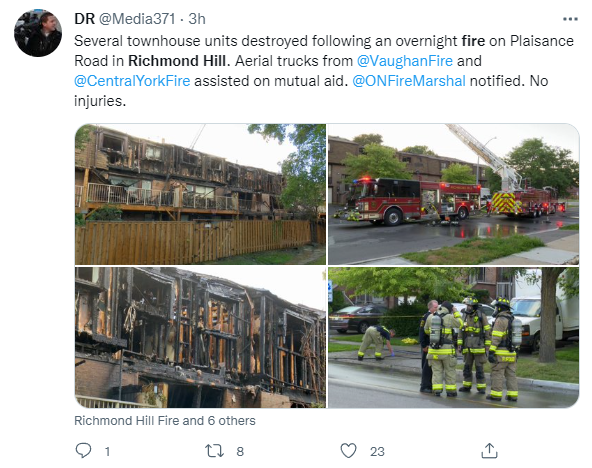Click the retweet count number 8
Screen dimensions: 592x468
click(x=240, y=451)
